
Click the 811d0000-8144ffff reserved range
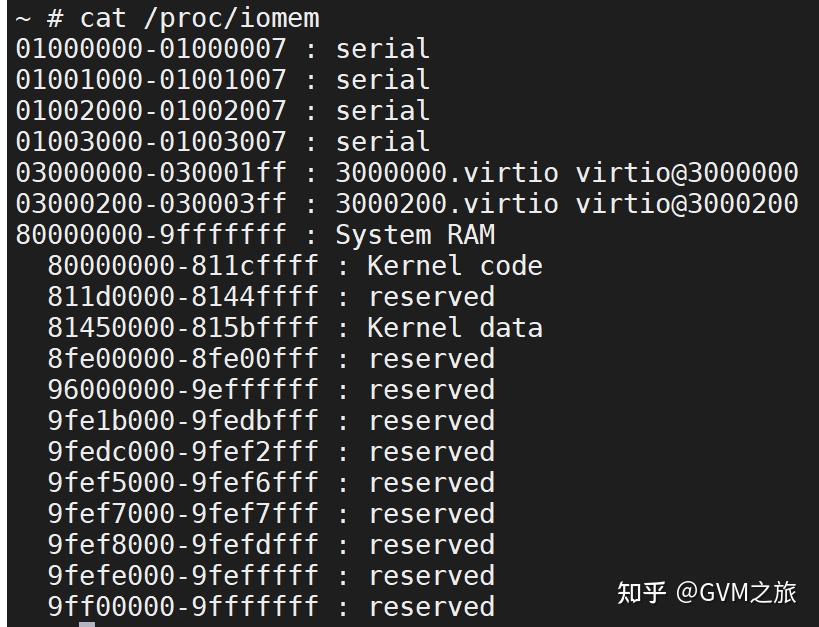tap(182, 297)
